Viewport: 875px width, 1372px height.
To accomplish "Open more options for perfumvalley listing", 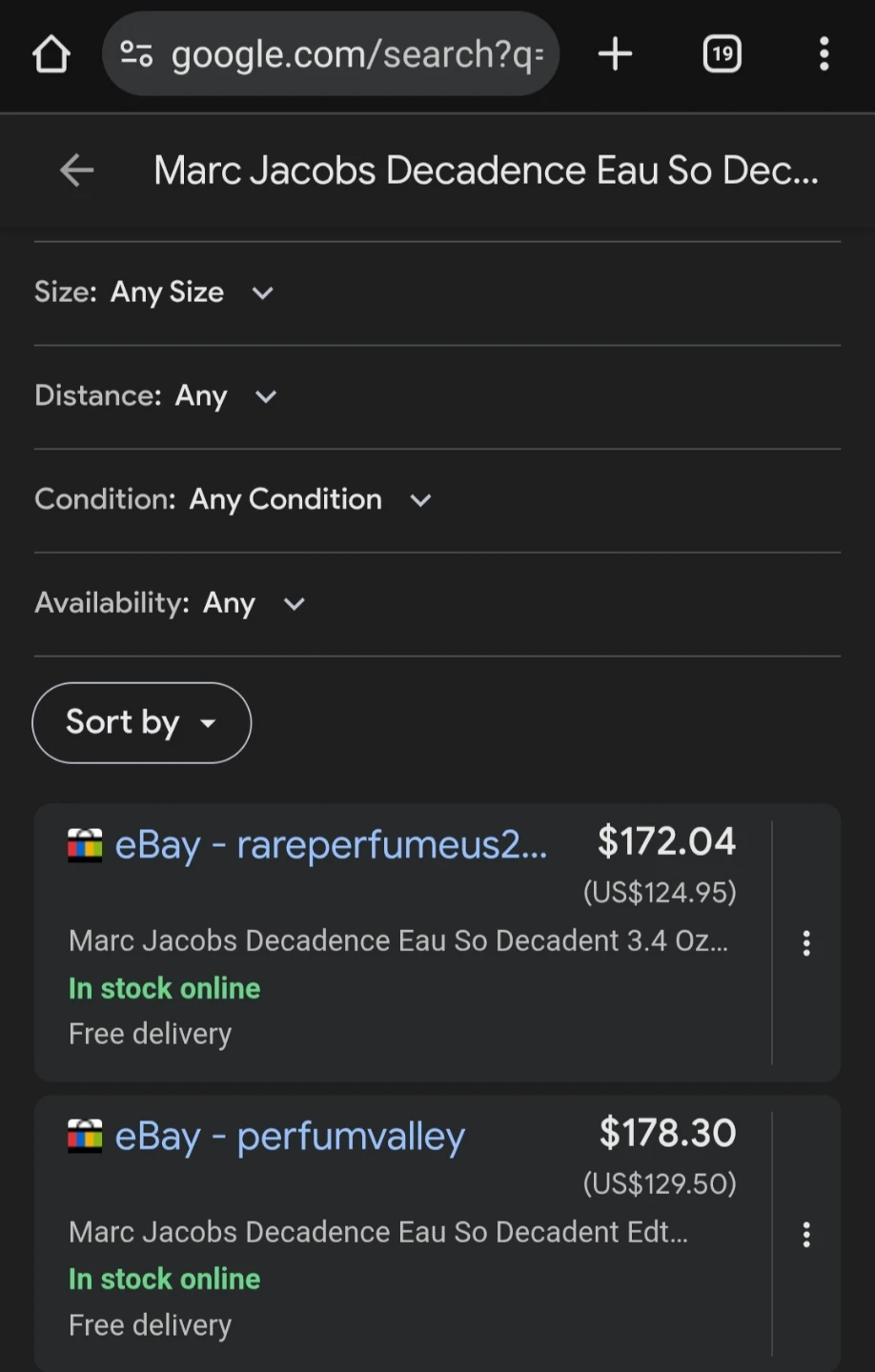I will pos(806,1235).
